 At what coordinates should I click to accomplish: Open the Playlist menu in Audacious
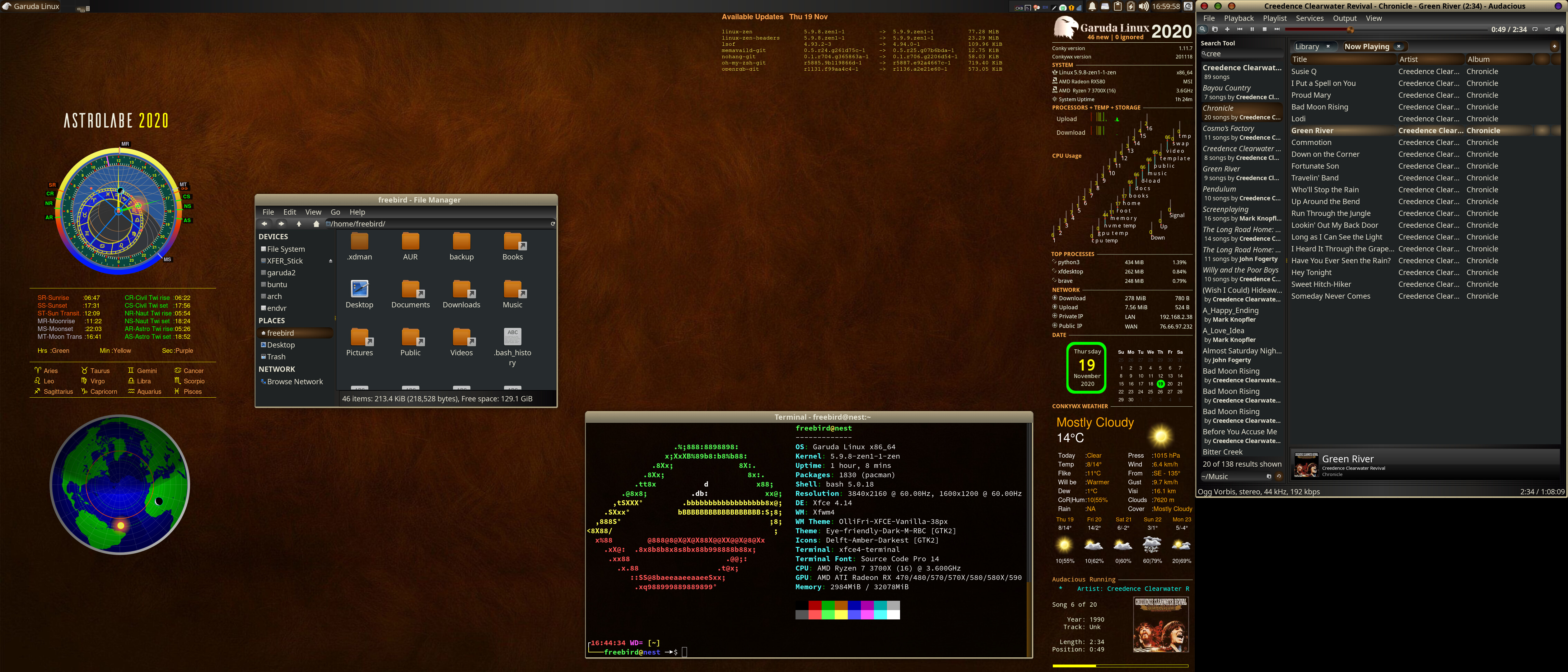(1275, 18)
